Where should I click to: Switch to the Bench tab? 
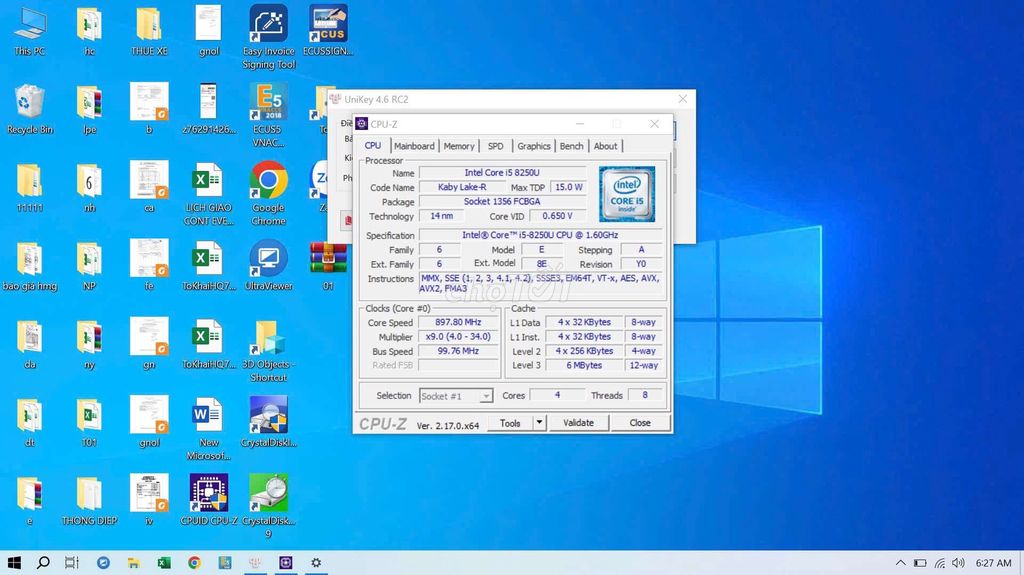571,146
